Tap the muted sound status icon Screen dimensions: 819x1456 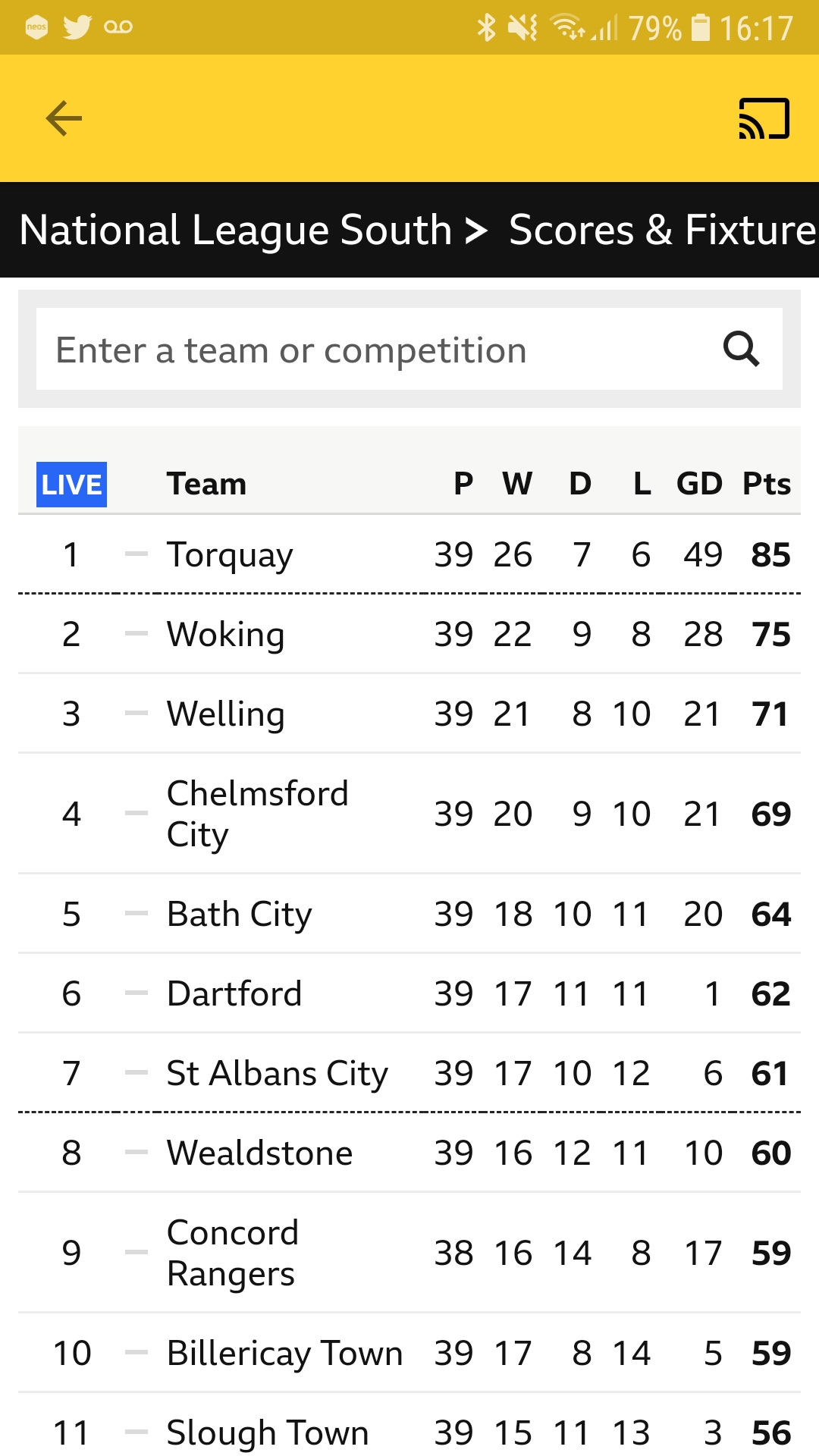[522, 28]
